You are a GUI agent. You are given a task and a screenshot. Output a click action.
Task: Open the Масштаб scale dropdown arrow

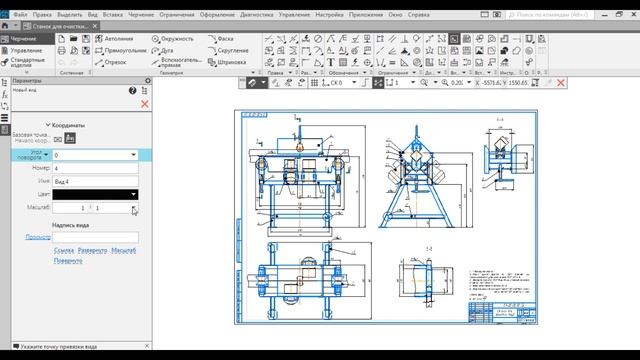click(x=133, y=208)
